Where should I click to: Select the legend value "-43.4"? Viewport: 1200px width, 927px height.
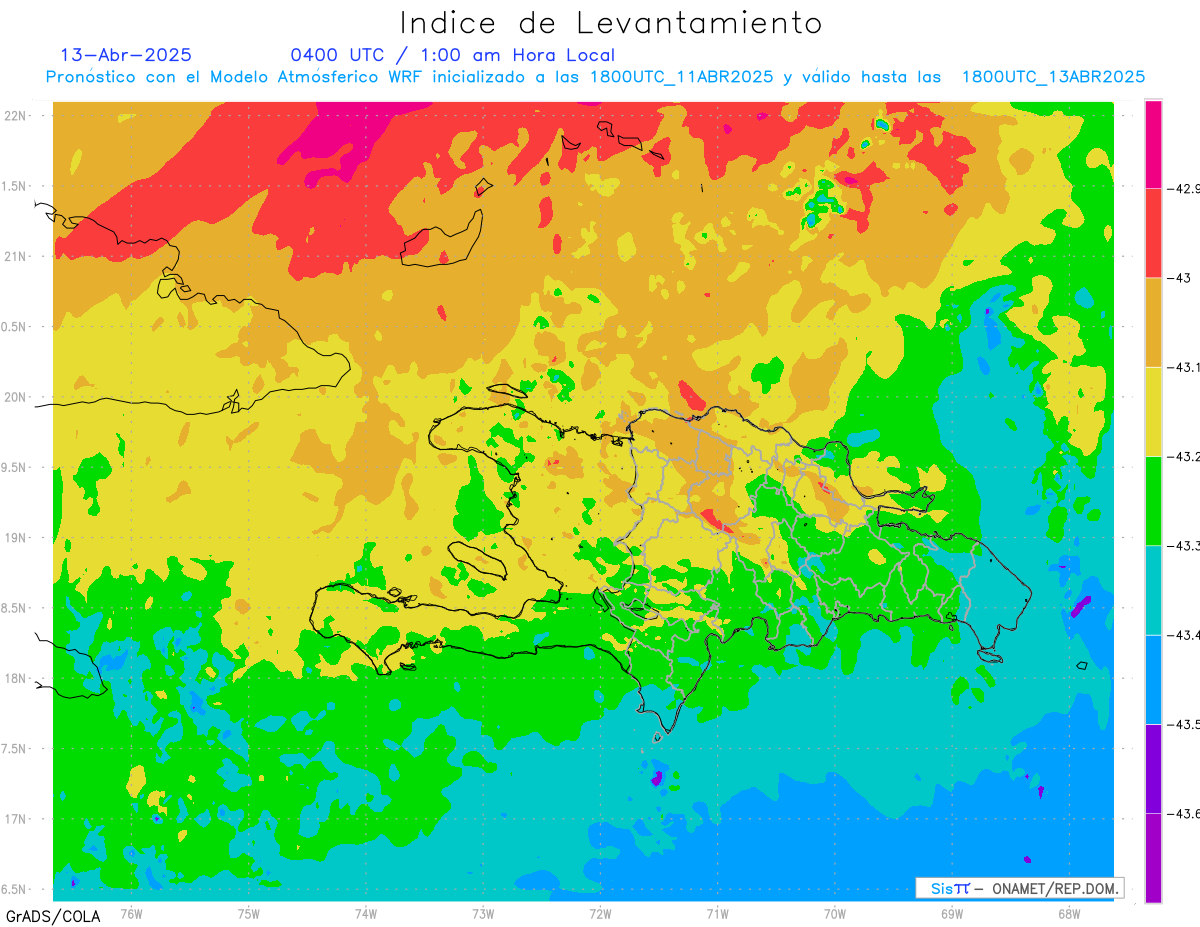pos(1183,635)
